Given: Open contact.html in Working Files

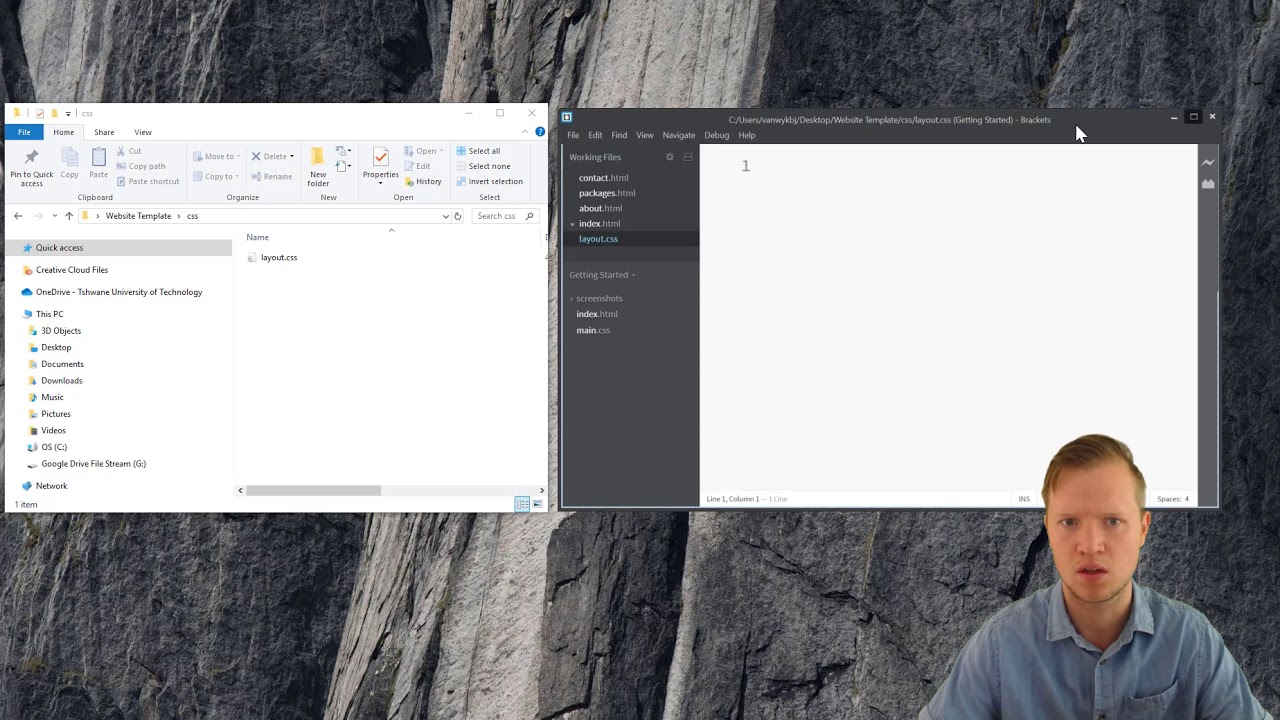Looking at the screenshot, I should pyautogui.click(x=603, y=178).
